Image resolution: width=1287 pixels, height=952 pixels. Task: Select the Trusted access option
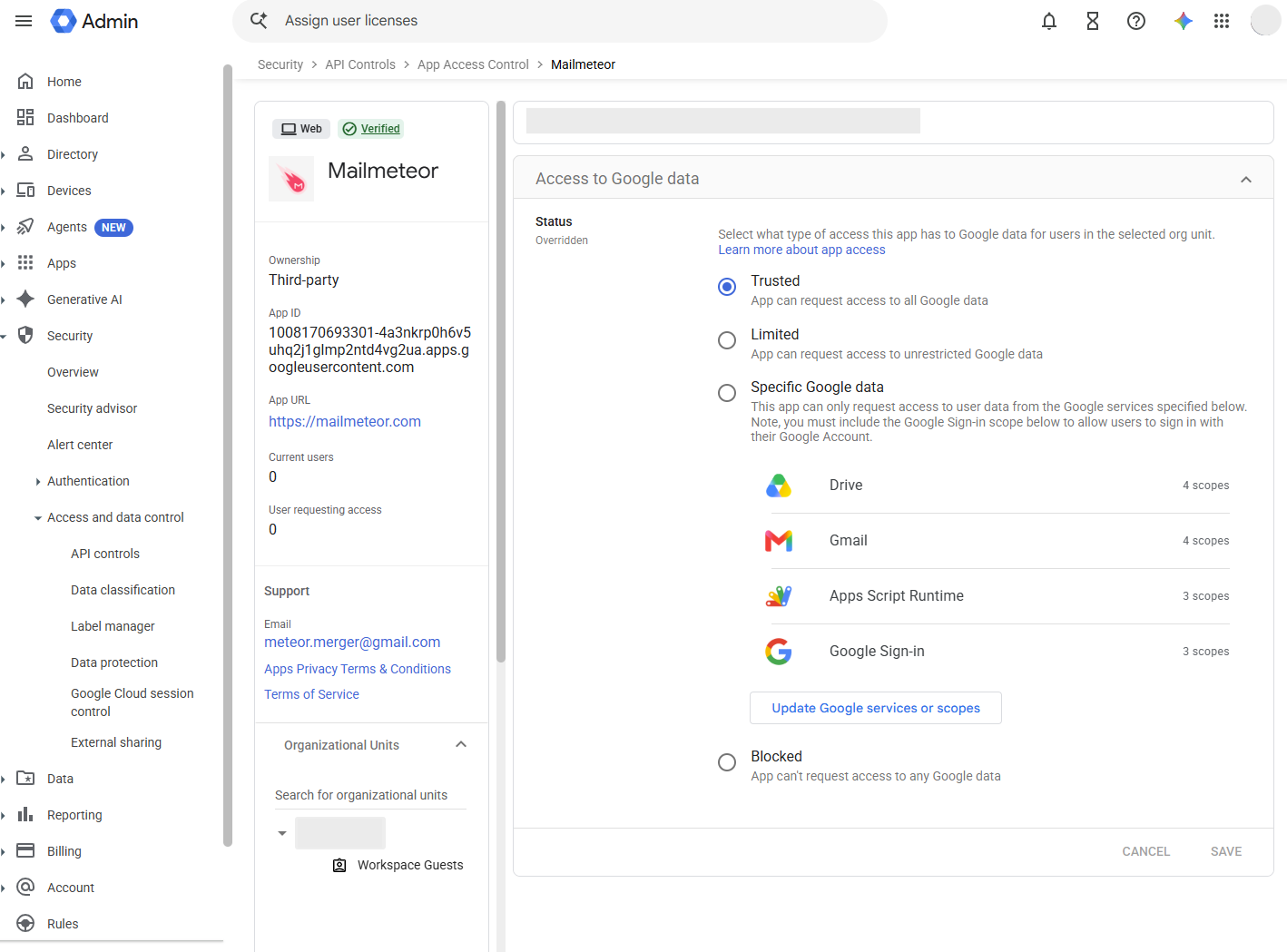point(727,287)
